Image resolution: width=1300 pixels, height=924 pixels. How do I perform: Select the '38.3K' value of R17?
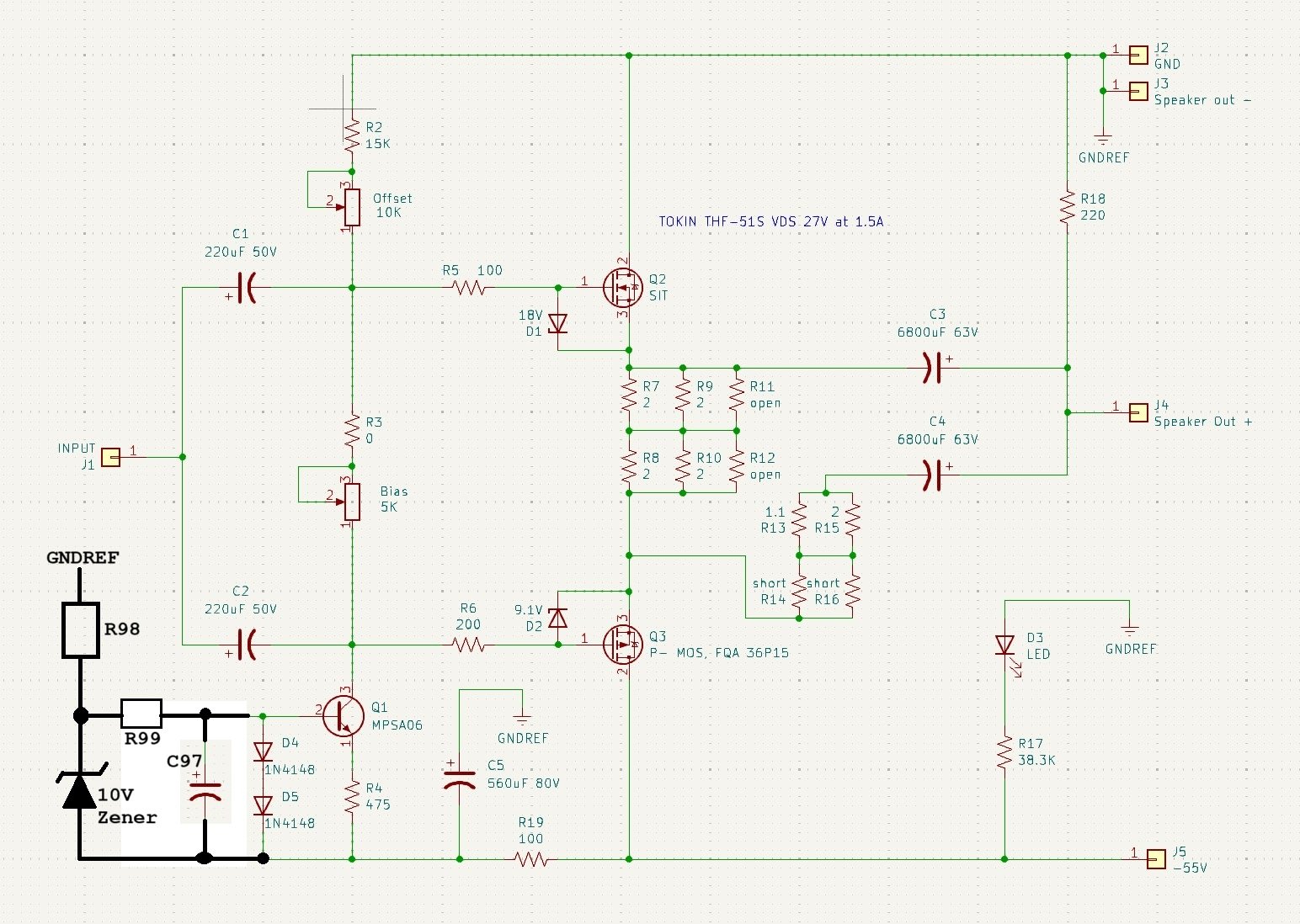[x=1036, y=760]
